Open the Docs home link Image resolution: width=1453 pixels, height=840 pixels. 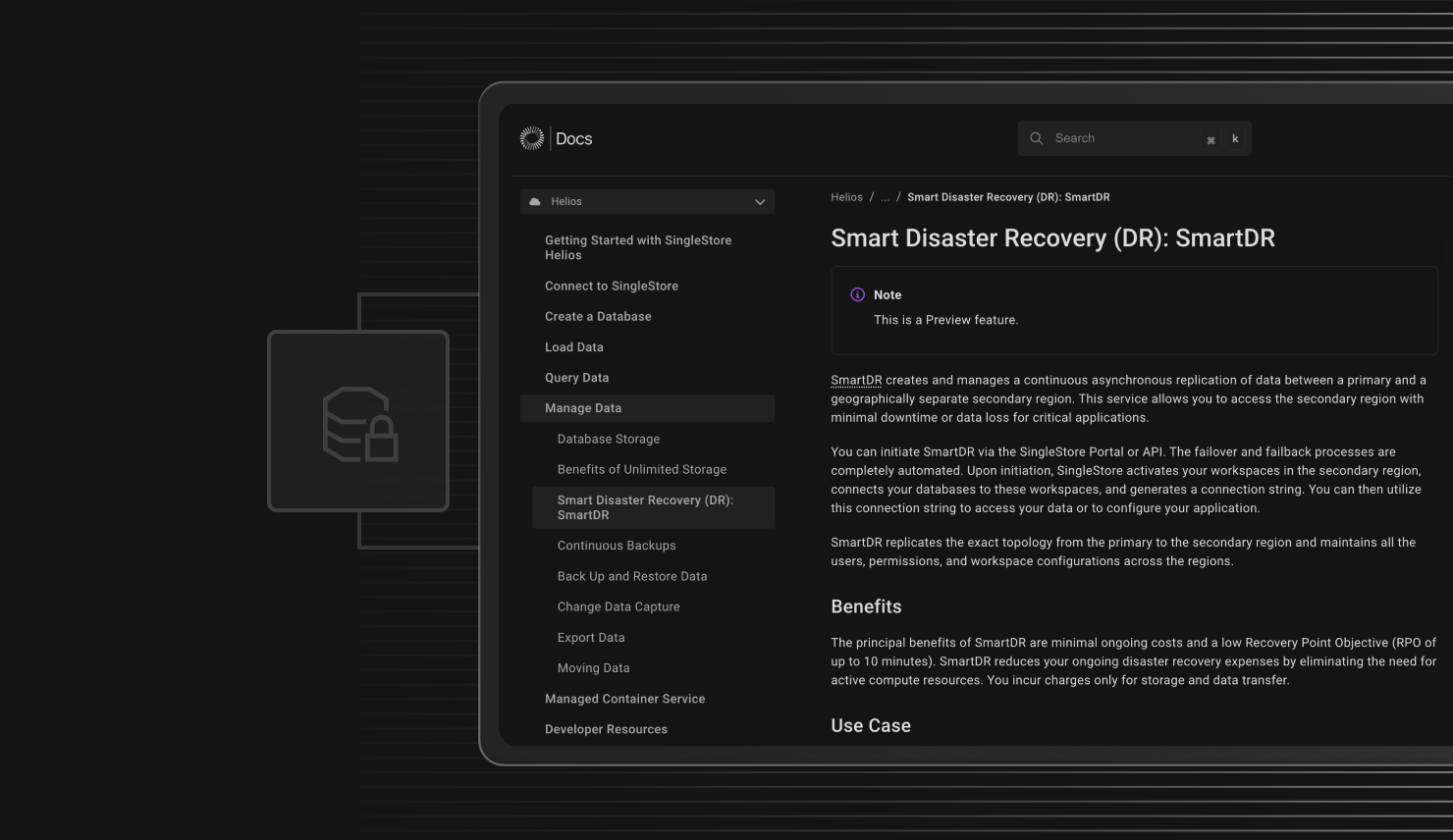tap(574, 138)
